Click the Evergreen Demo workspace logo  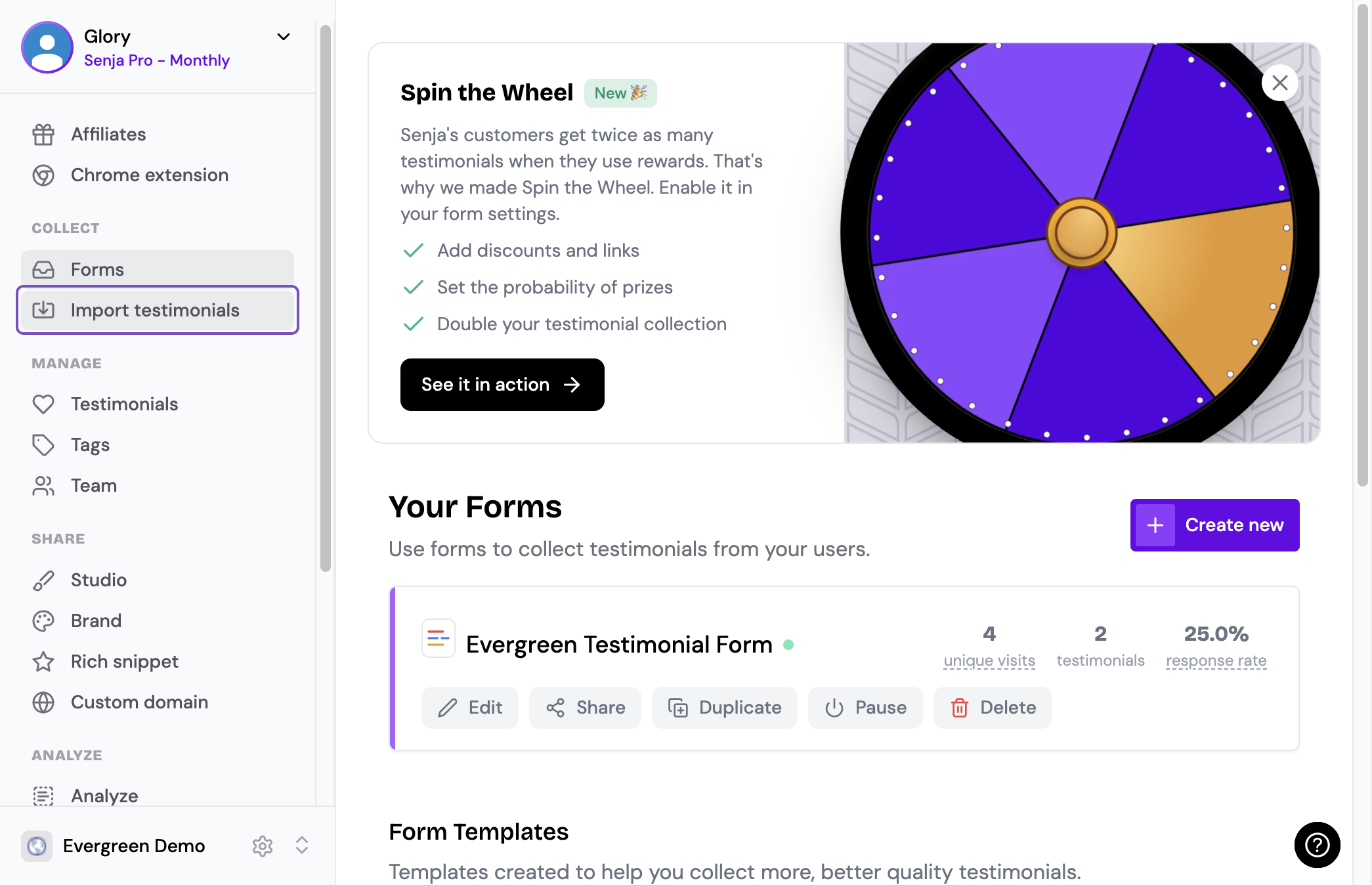37,846
